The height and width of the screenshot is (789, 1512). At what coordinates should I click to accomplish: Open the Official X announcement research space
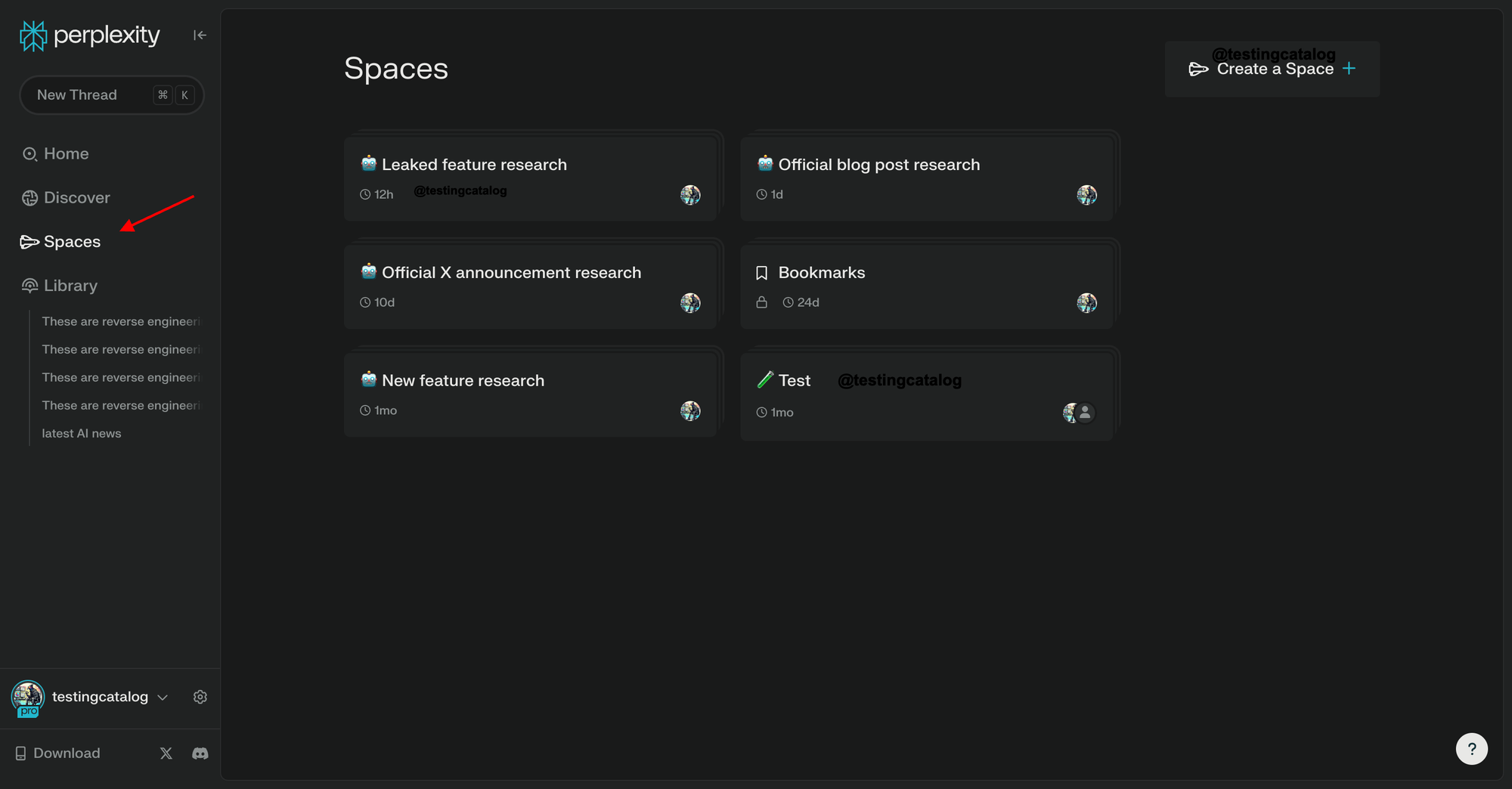point(530,286)
